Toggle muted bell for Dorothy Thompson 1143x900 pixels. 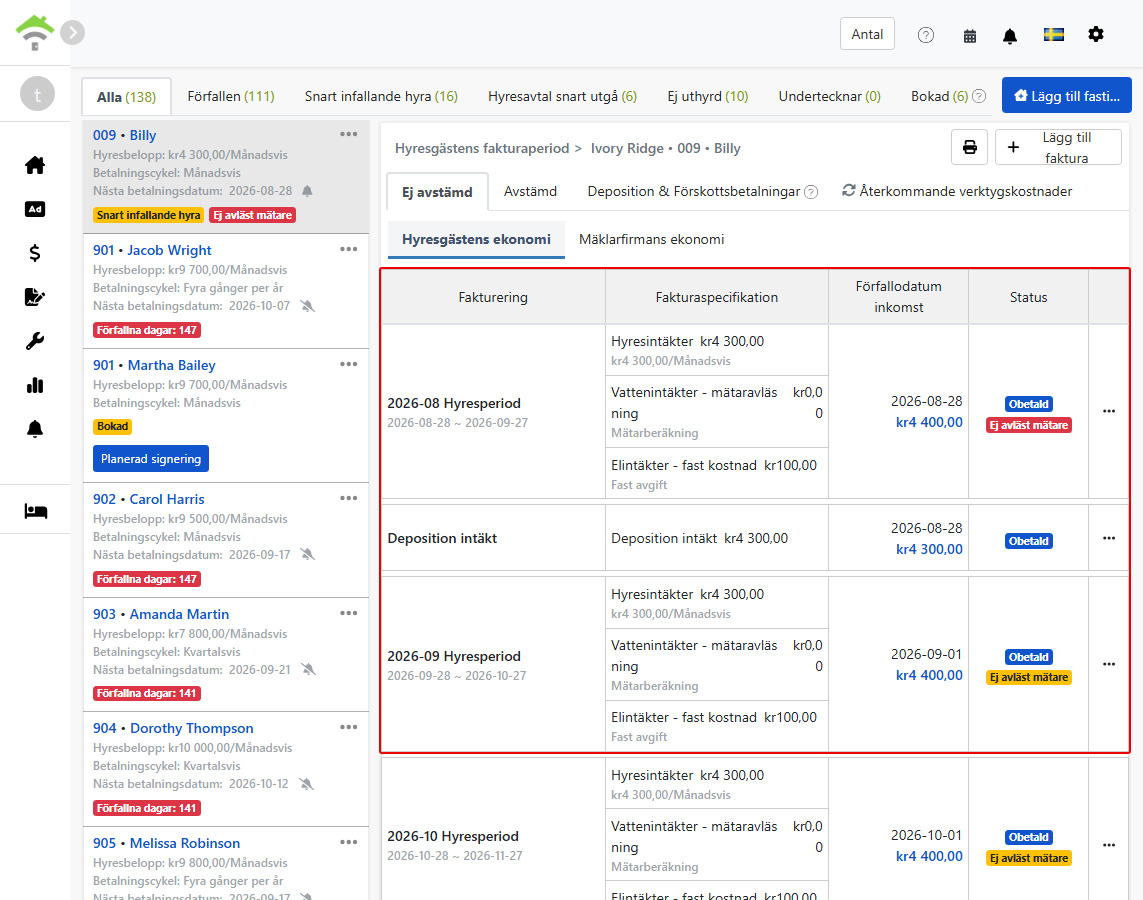pos(306,784)
